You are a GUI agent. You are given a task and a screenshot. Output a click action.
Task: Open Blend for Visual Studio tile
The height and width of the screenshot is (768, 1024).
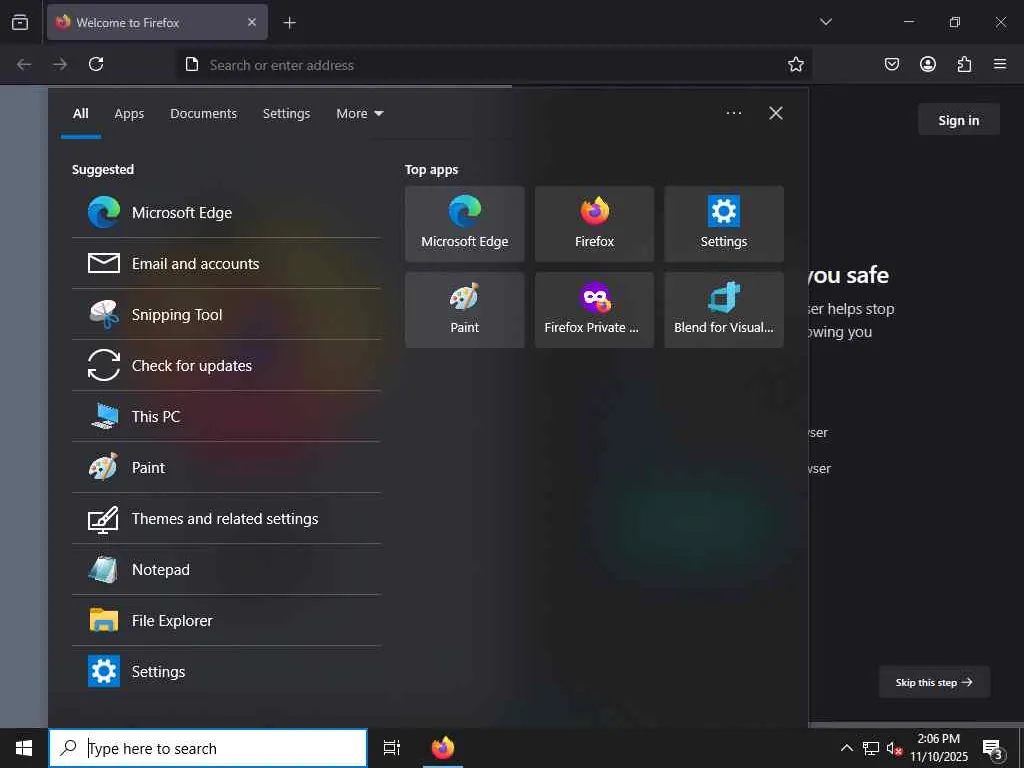(x=724, y=310)
